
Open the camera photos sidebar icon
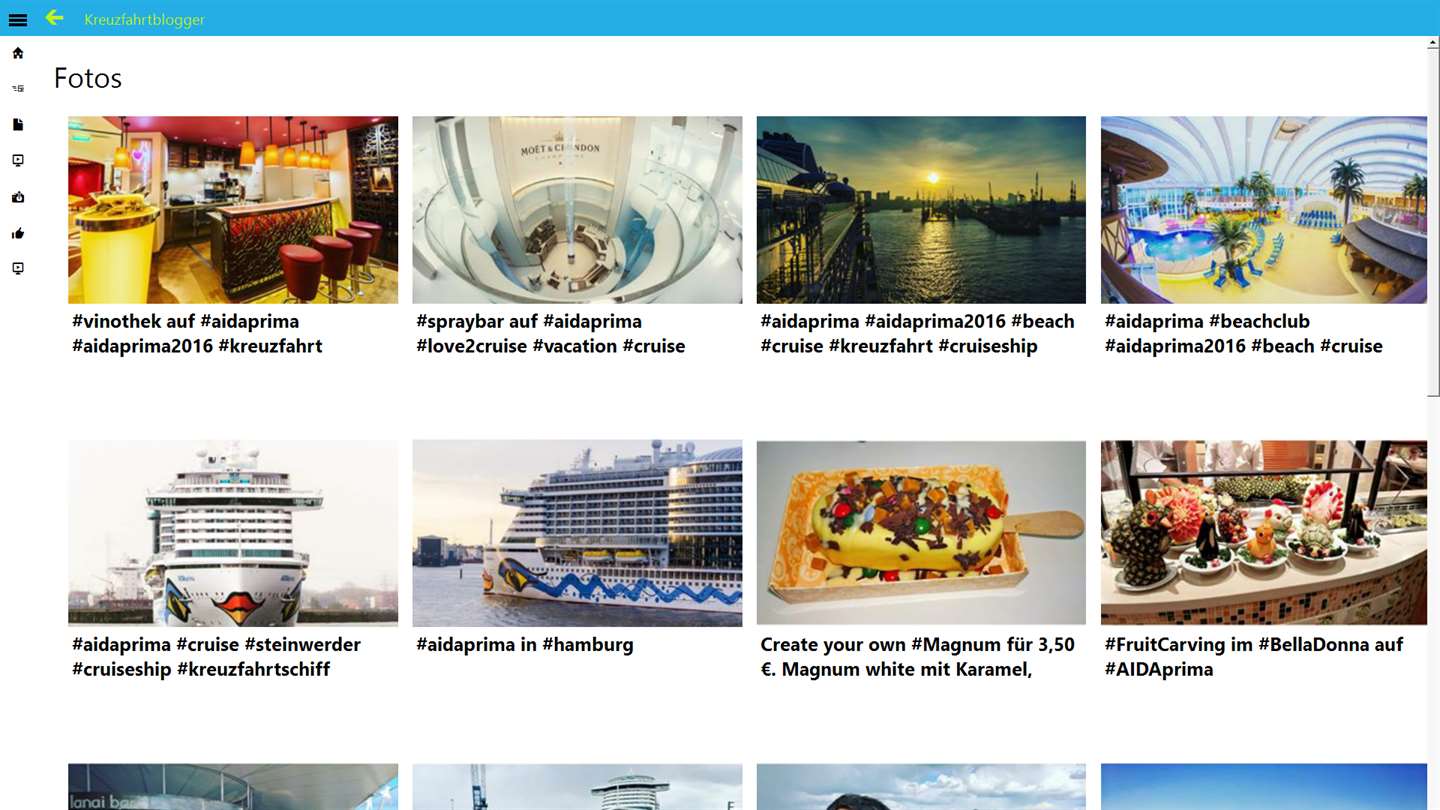(18, 197)
